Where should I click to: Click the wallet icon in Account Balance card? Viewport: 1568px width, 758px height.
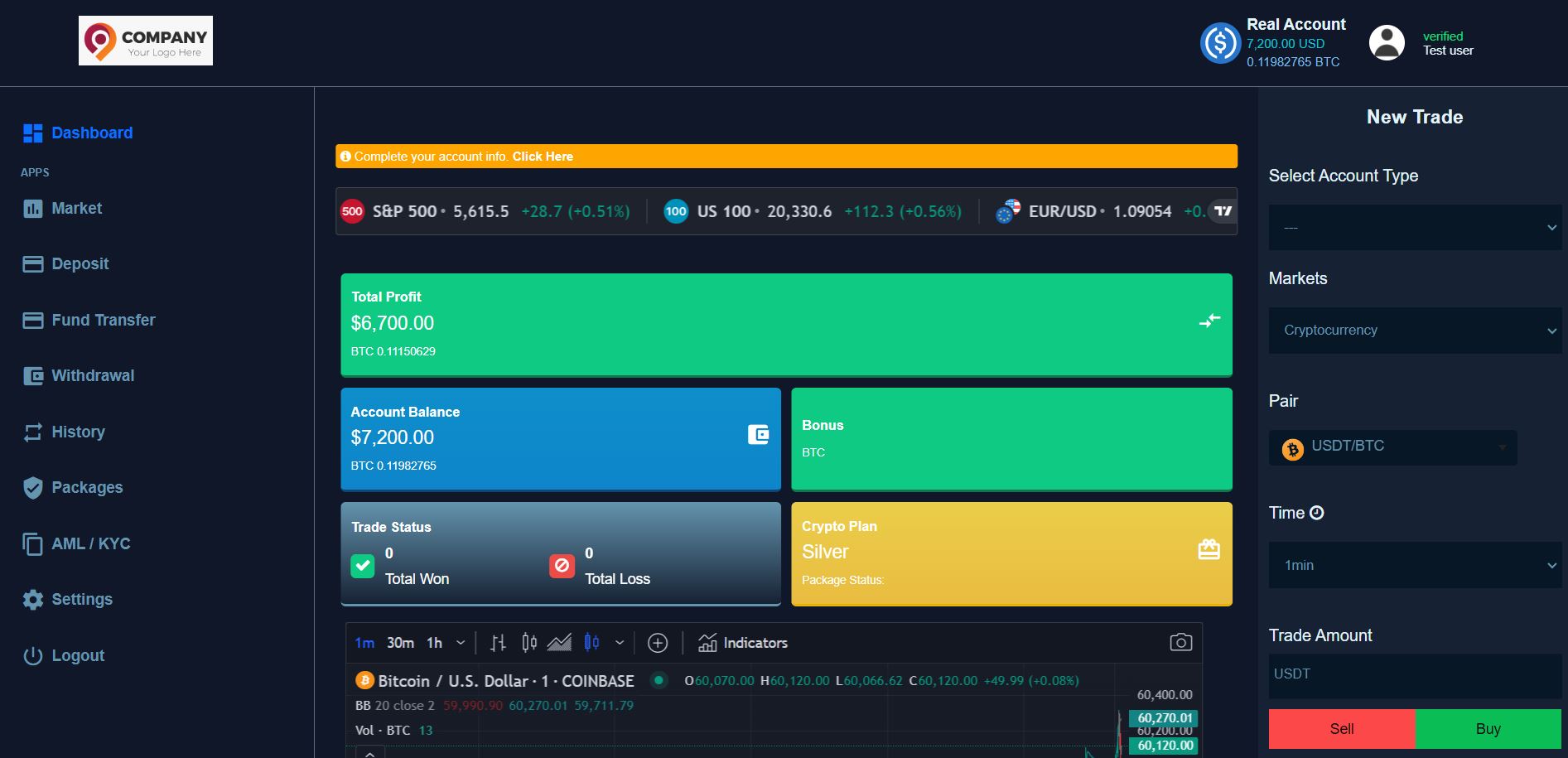(758, 435)
